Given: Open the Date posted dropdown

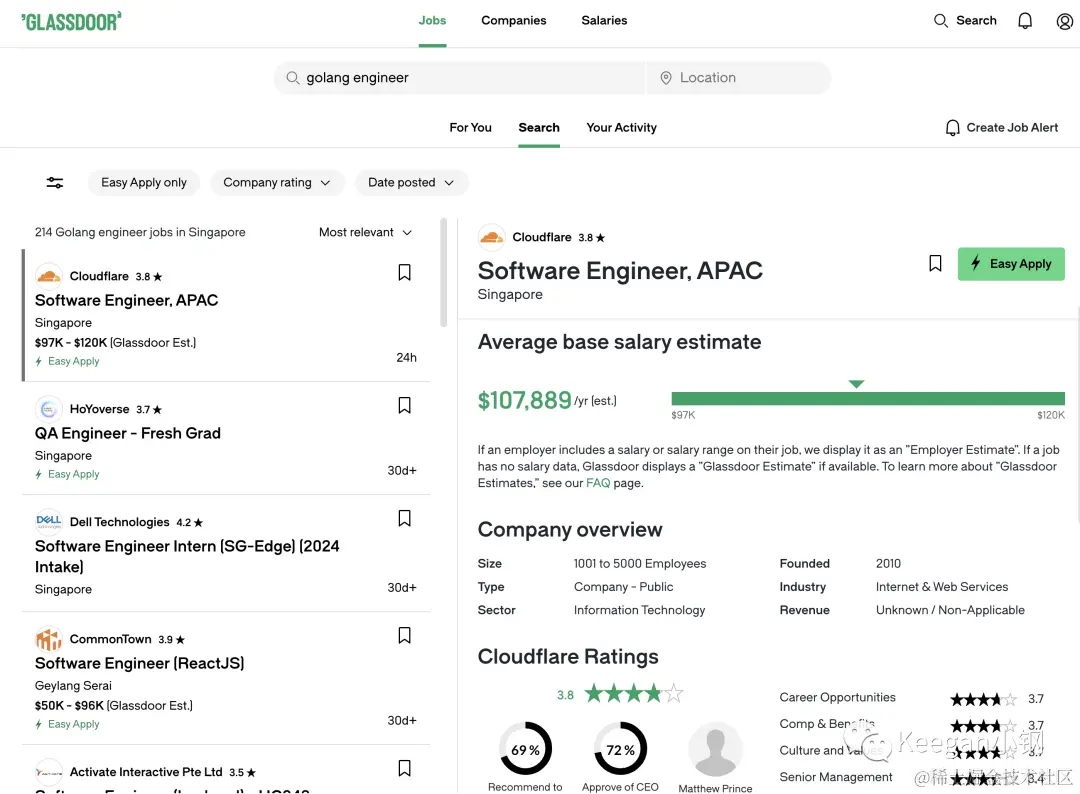Looking at the screenshot, I should point(411,183).
